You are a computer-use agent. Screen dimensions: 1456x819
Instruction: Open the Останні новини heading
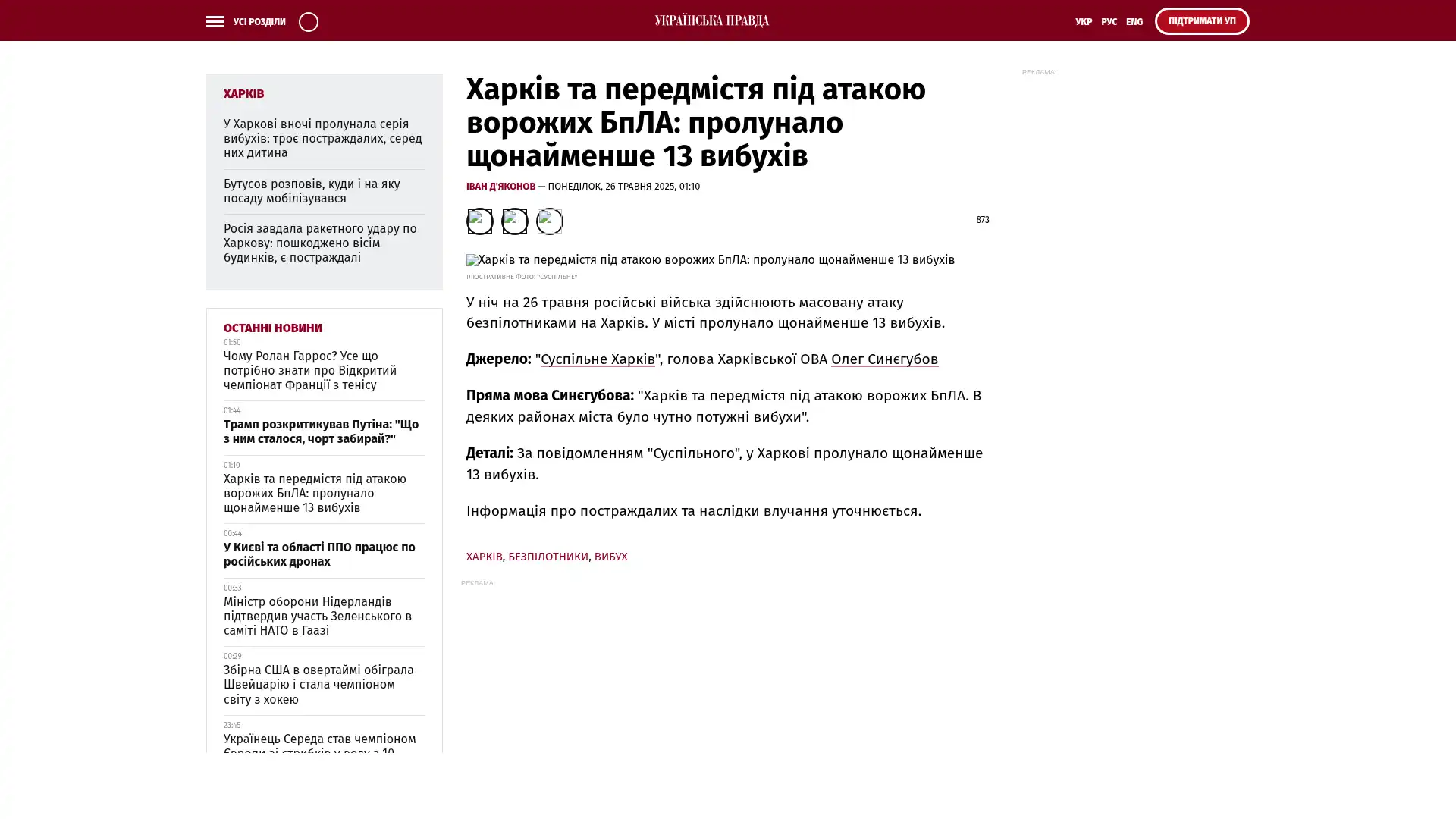pos(272,328)
